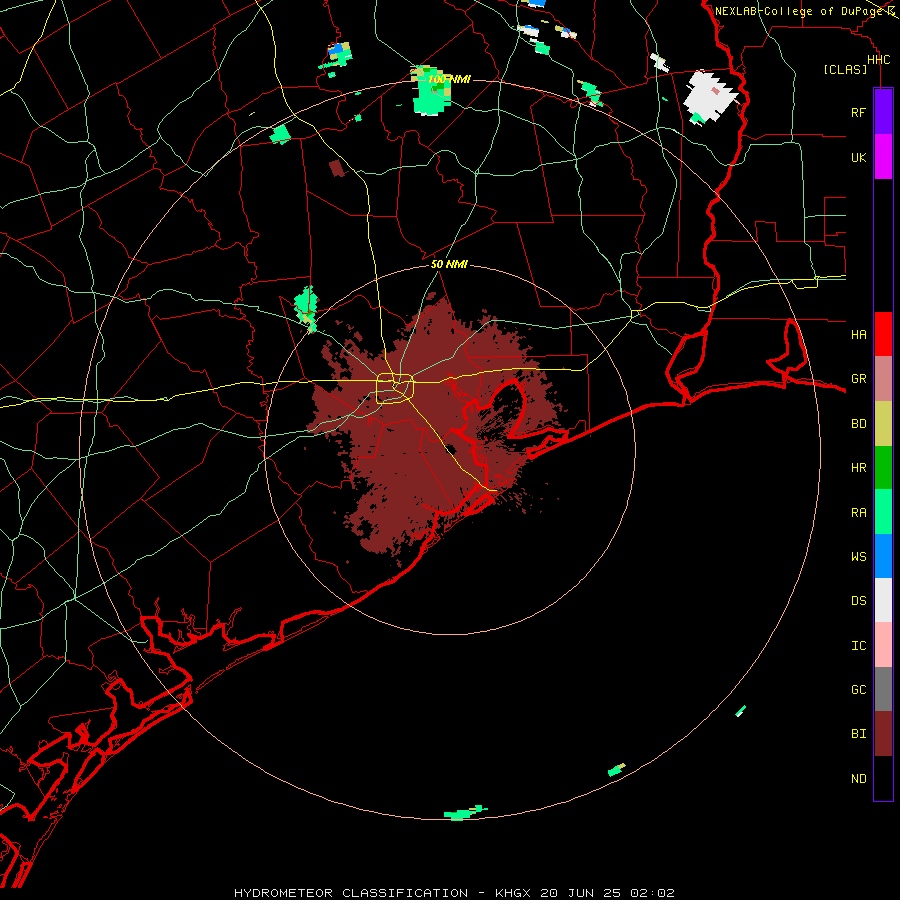Click the purple RF legend color swatch
This screenshot has width=900, height=900.
click(883, 112)
